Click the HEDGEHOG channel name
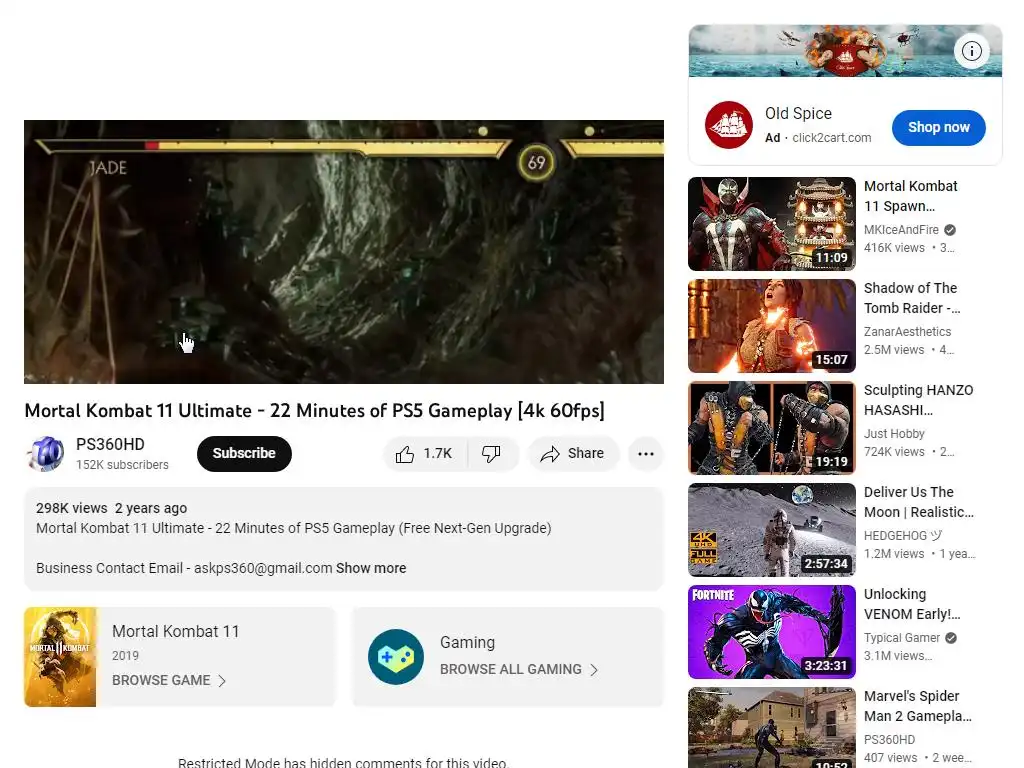Viewport: 1024px width, 768px height. pos(903,536)
